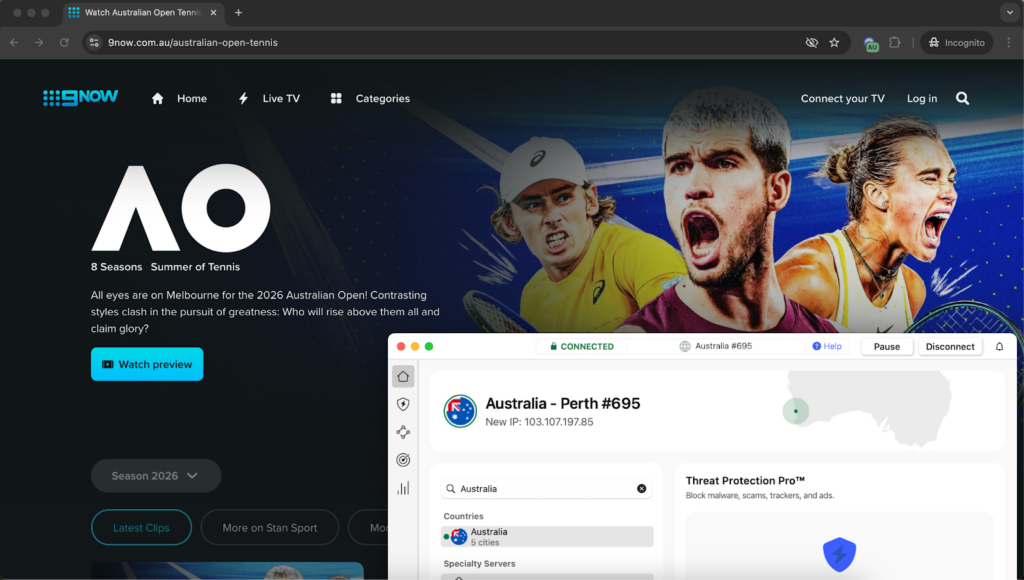Click the Threat Protection Pro heading
1024x580 pixels.
point(745,481)
